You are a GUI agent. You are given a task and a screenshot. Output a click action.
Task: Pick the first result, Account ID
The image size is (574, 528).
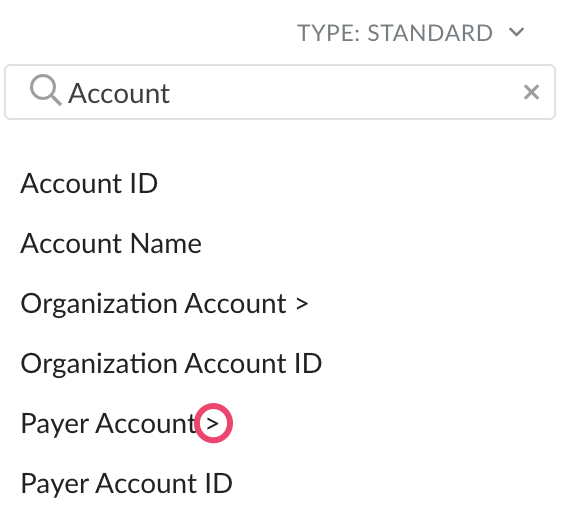point(89,183)
